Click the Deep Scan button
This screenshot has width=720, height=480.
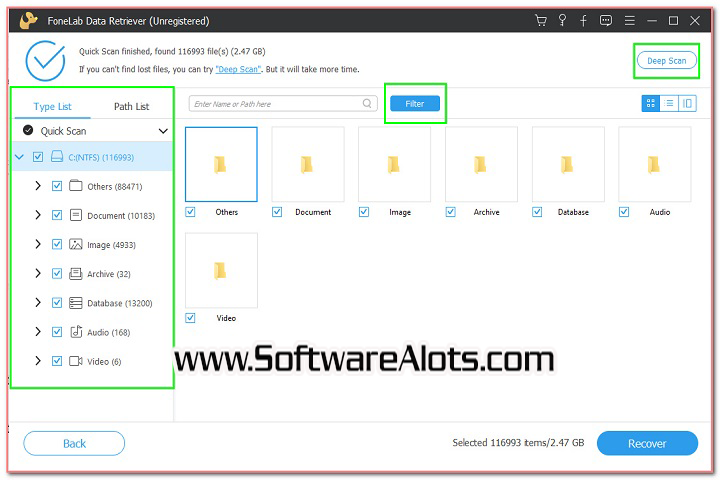tap(666, 61)
